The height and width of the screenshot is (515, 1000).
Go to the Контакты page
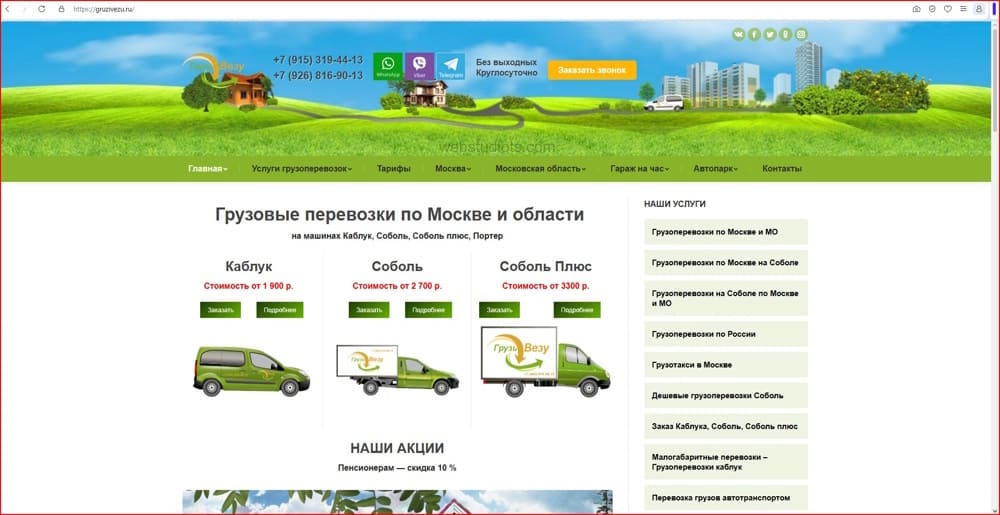click(x=782, y=169)
